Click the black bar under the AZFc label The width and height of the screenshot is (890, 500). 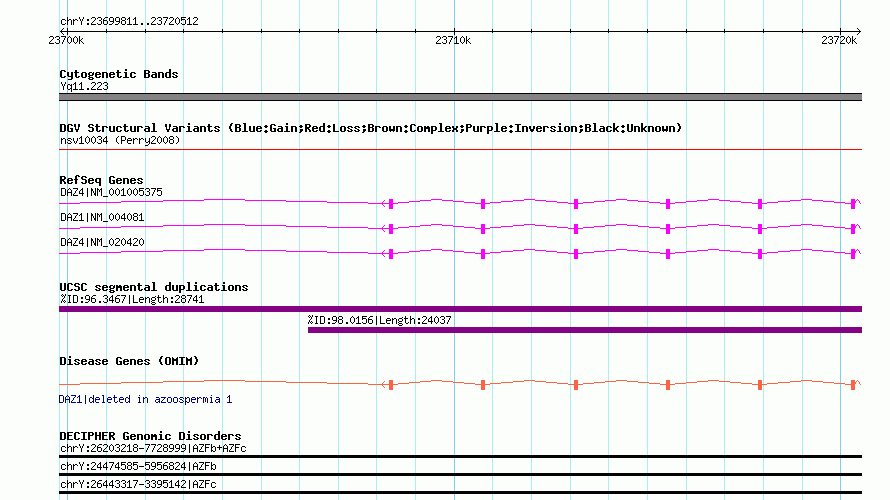460,493
